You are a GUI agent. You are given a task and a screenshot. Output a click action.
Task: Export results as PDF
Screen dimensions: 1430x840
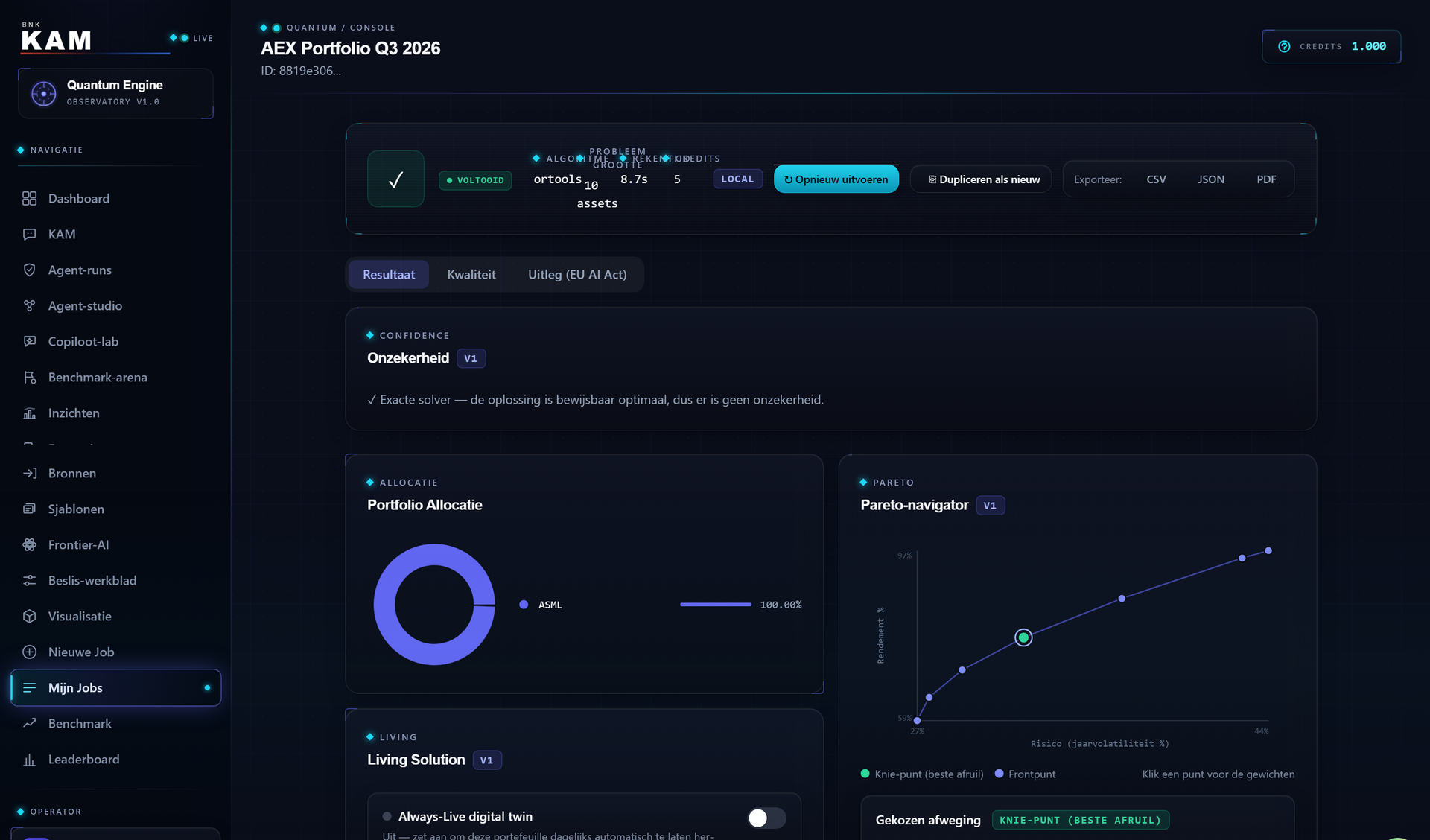click(1266, 179)
